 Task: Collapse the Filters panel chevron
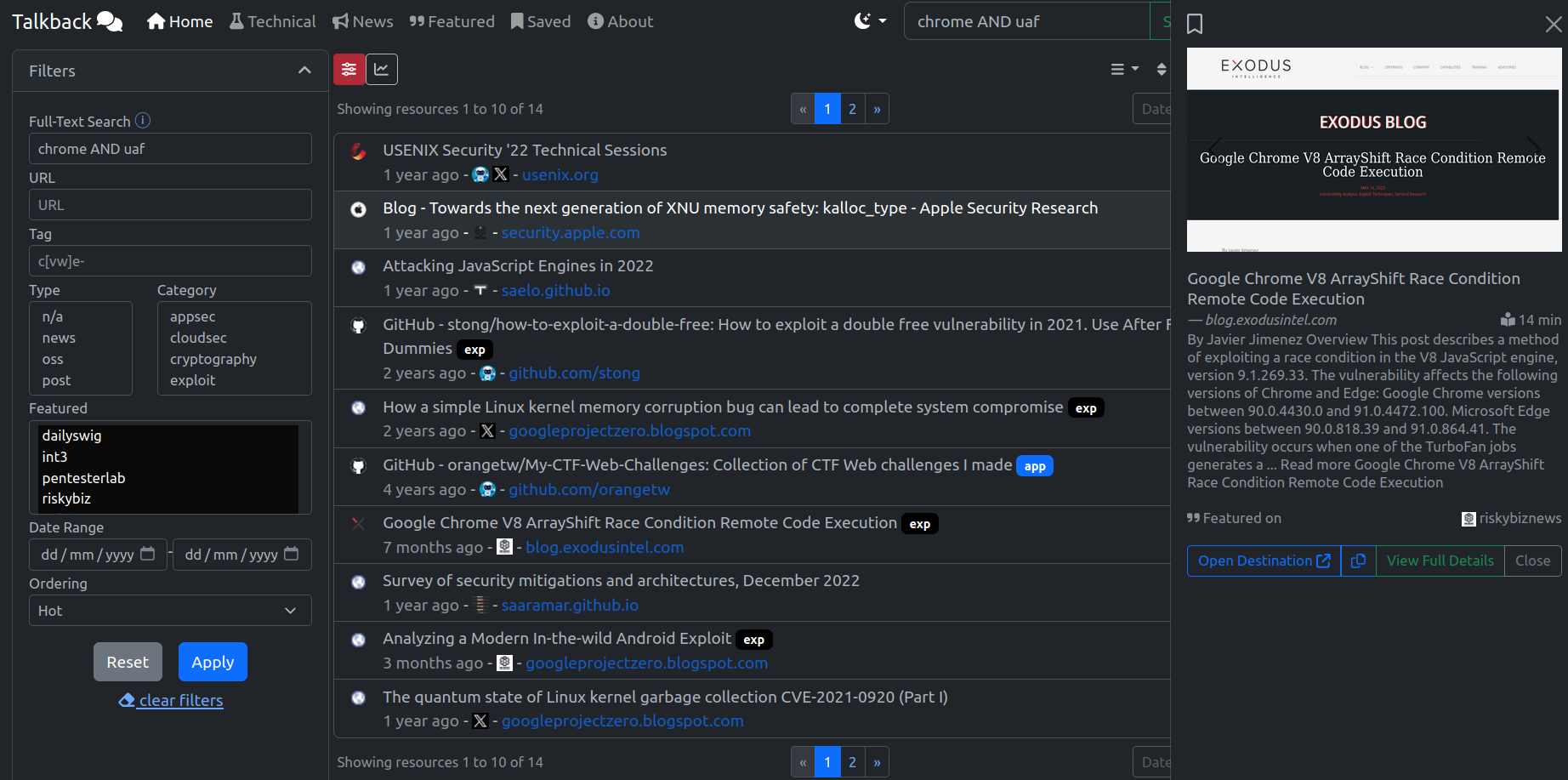coord(304,71)
